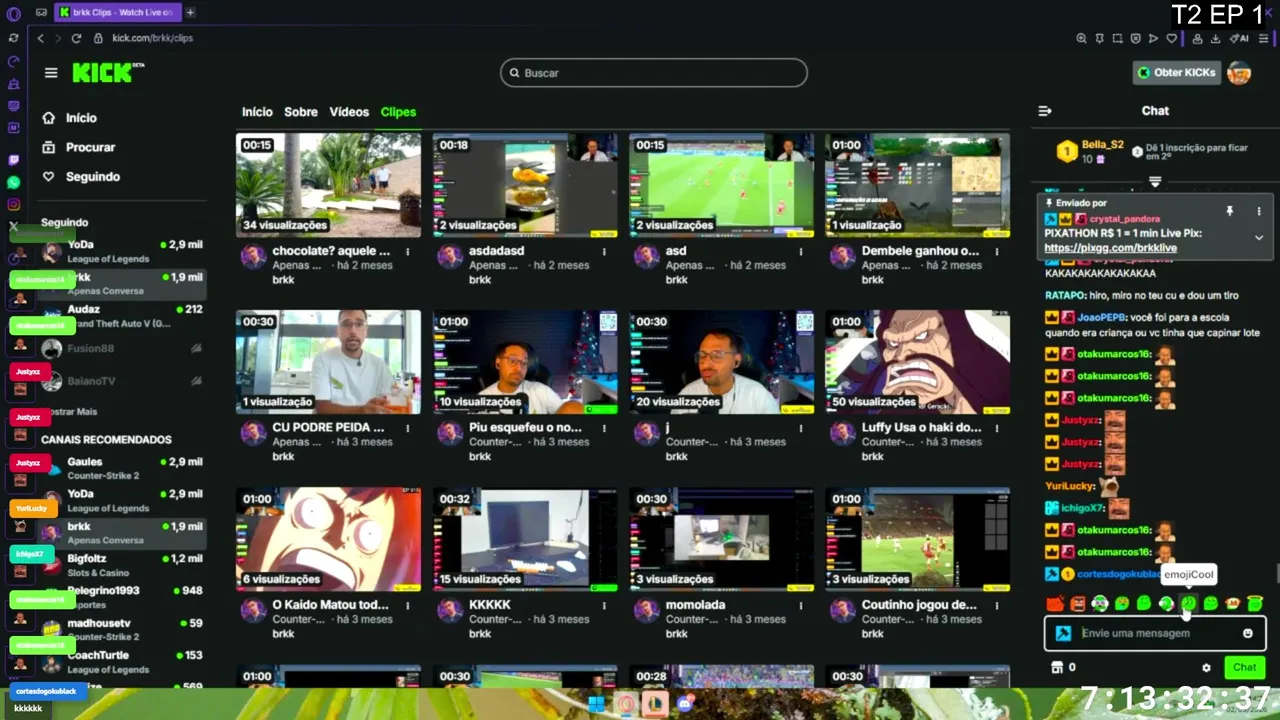Open the emoji picker smiley in the message box
The width and height of the screenshot is (1280, 720).
click(x=1248, y=633)
